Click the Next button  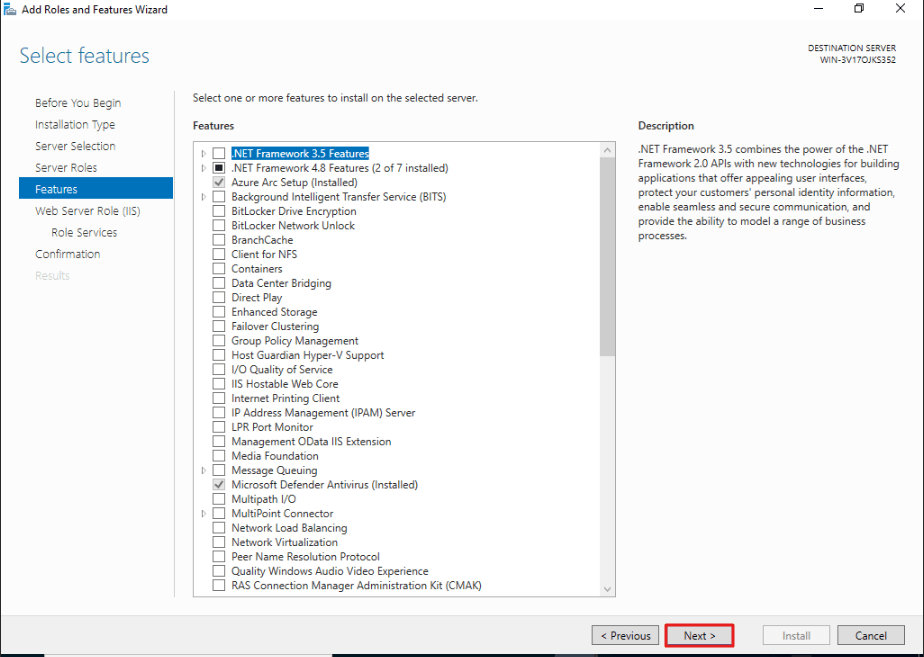click(x=699, y=636)
